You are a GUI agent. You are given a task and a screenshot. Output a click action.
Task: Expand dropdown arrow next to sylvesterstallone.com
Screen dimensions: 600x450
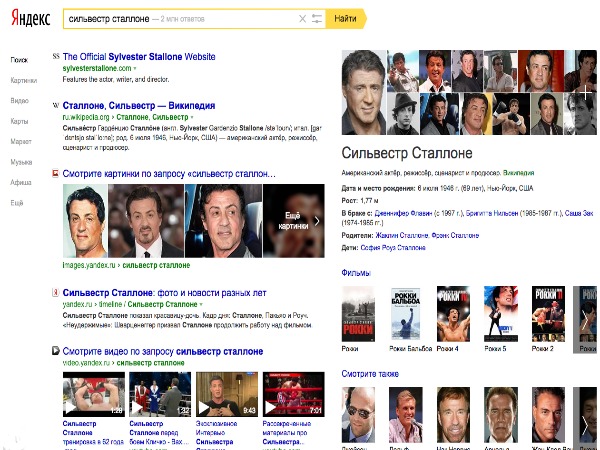coord(135,68)
